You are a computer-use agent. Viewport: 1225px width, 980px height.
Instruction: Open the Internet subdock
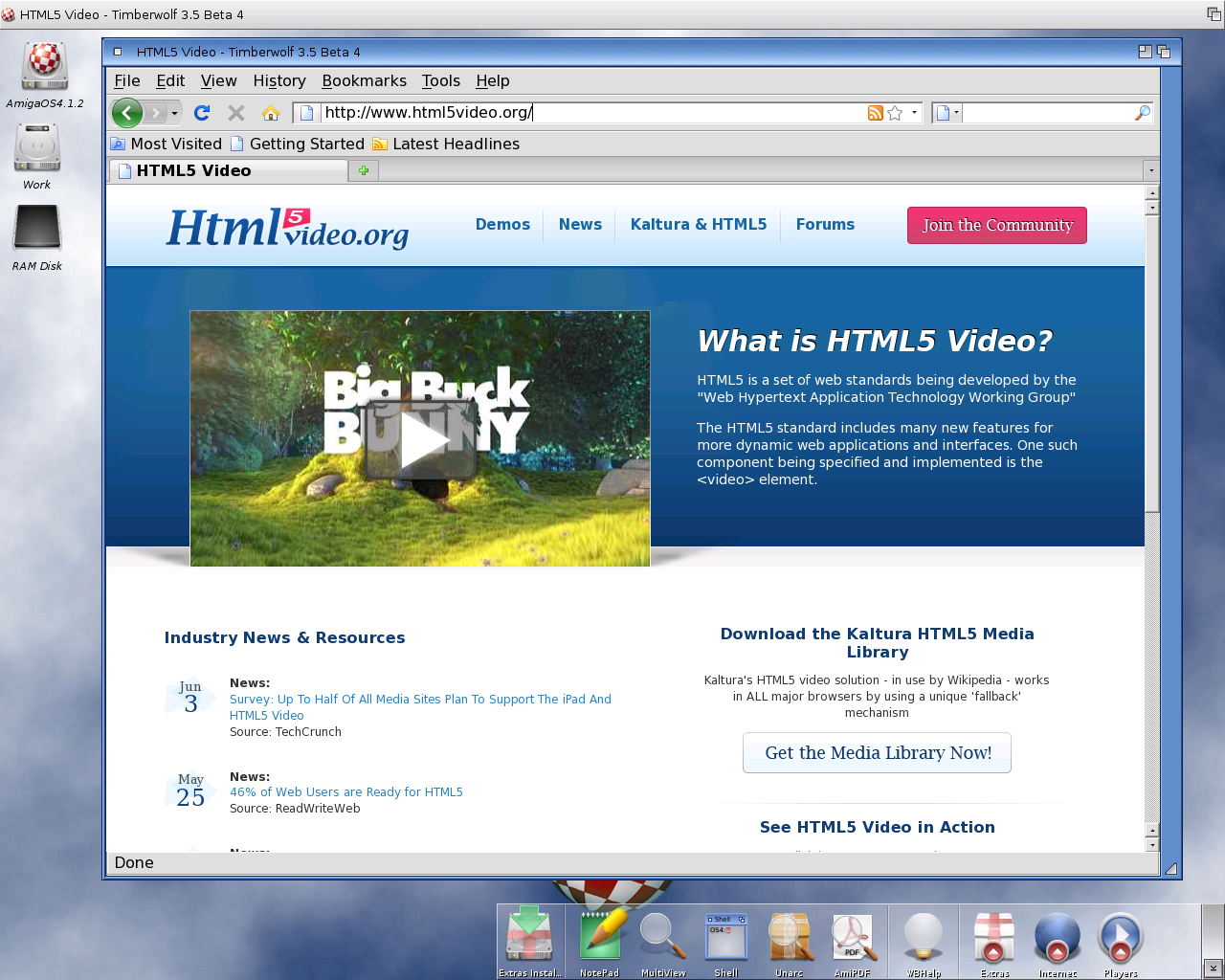point(1058,943)
